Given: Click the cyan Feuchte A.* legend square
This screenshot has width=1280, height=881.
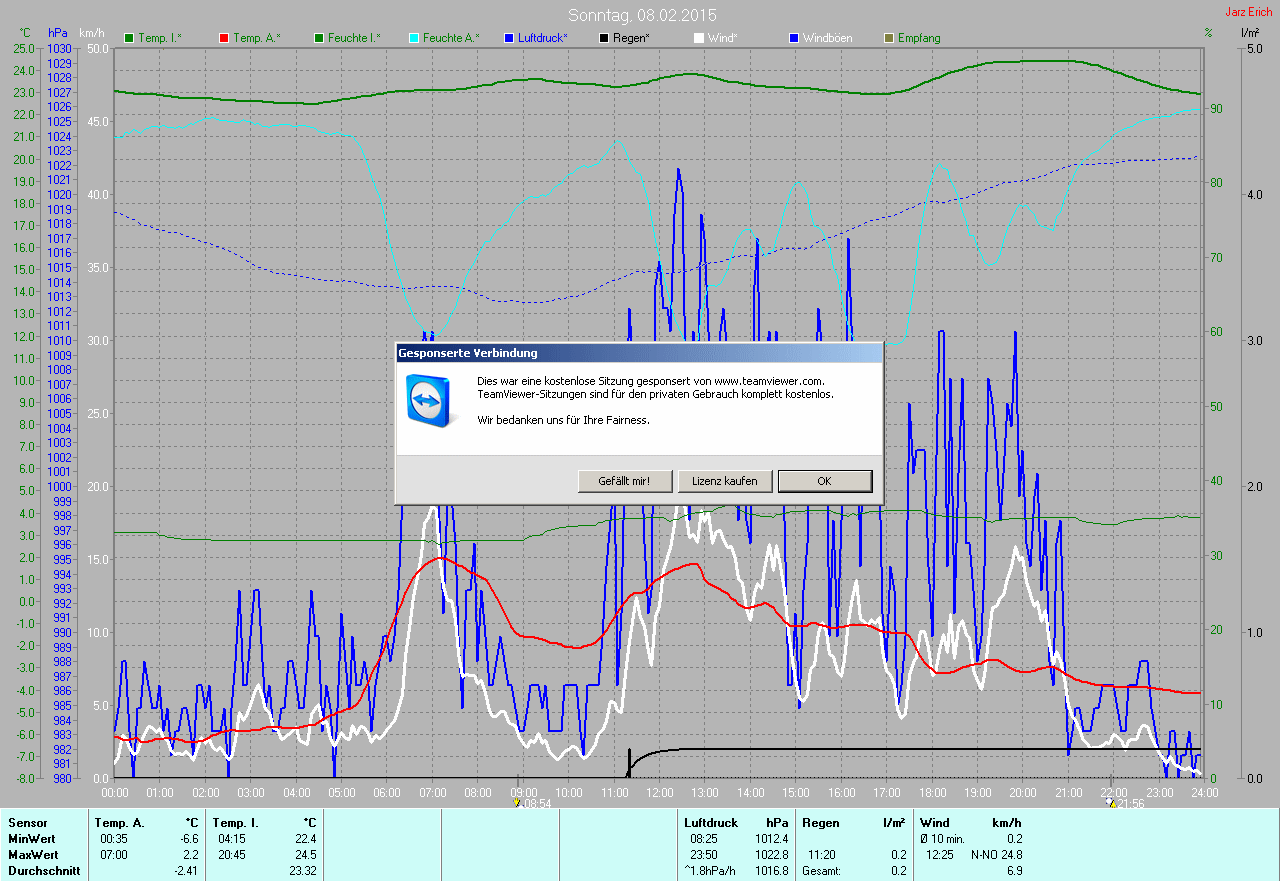Looking at the screenshot, I should [x=414, y=38].
